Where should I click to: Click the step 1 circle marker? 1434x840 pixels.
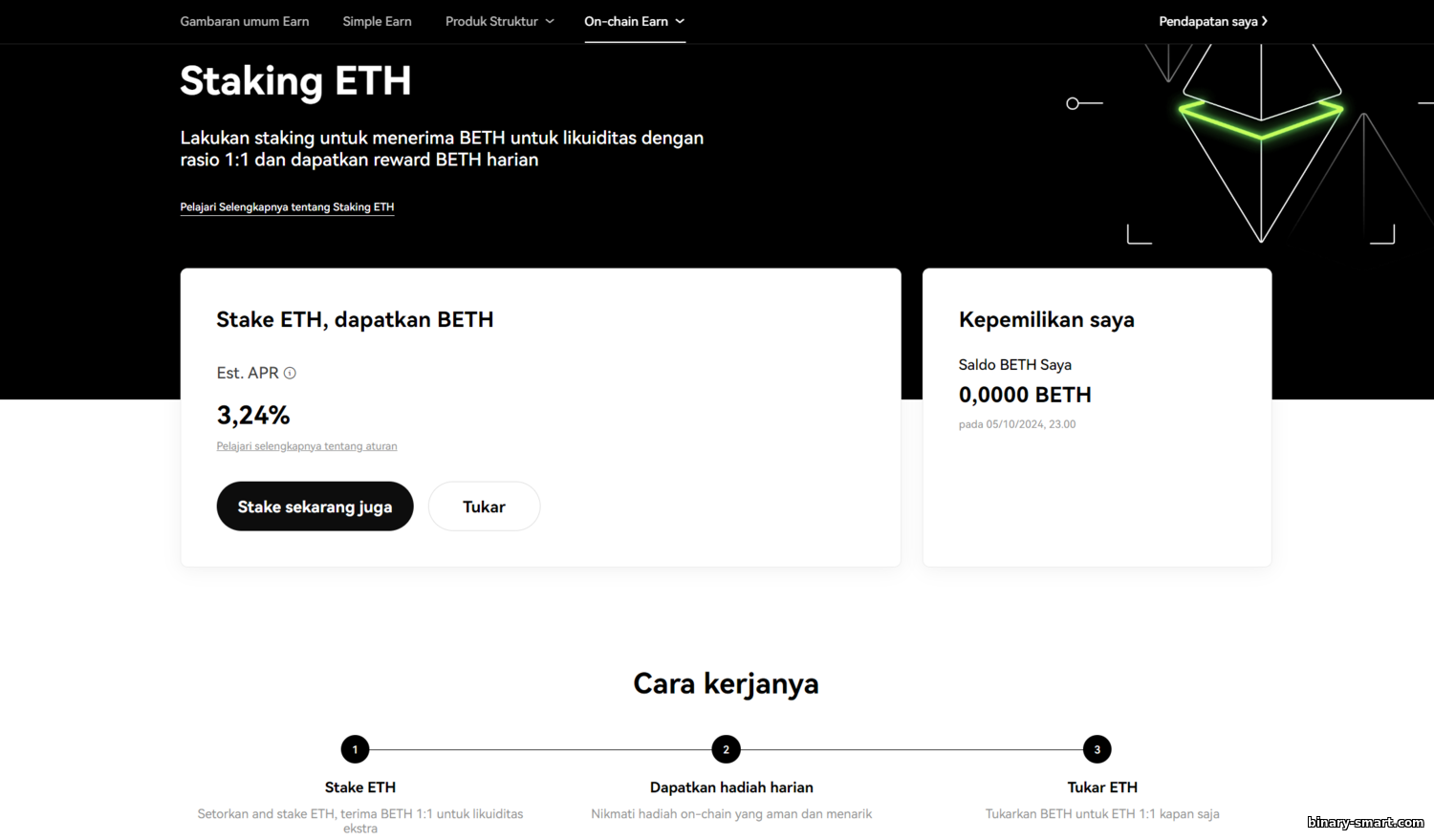click(355, 749)
